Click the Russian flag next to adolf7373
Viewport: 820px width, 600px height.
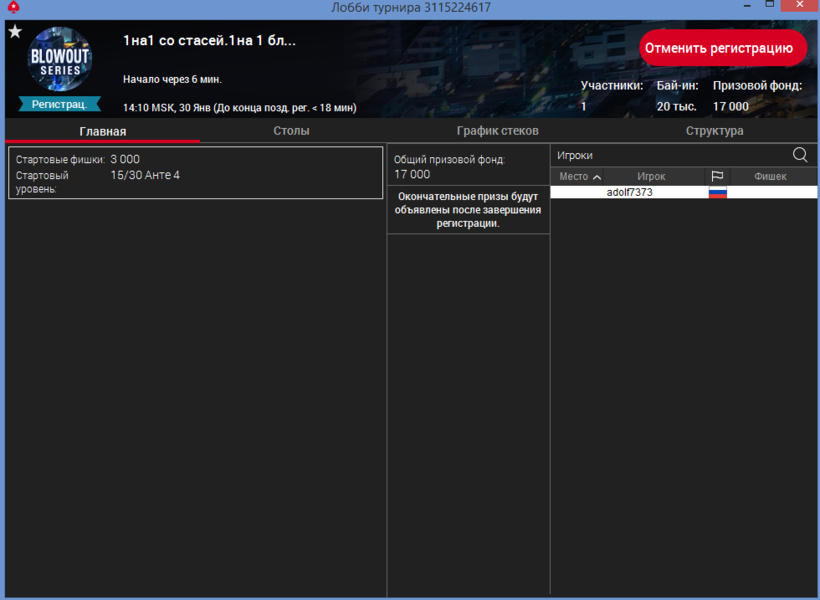tap(717, 192)
